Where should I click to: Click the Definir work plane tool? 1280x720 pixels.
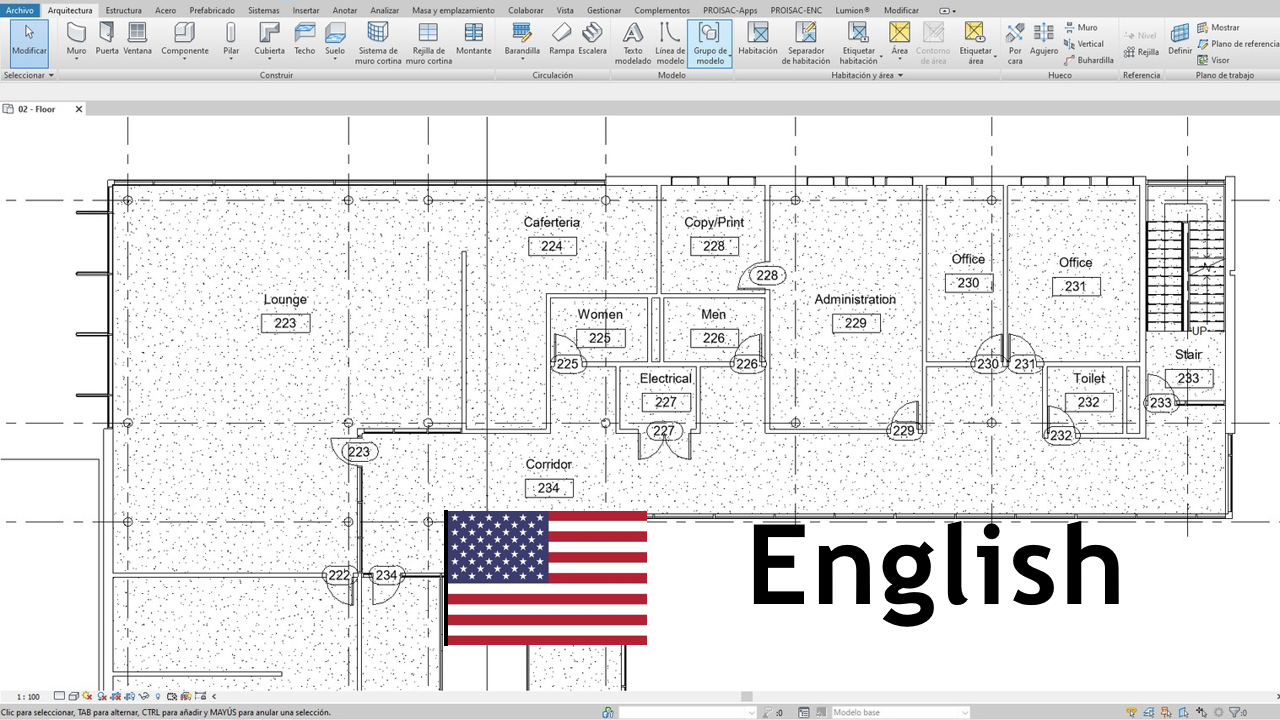(x=1180, y=39)
